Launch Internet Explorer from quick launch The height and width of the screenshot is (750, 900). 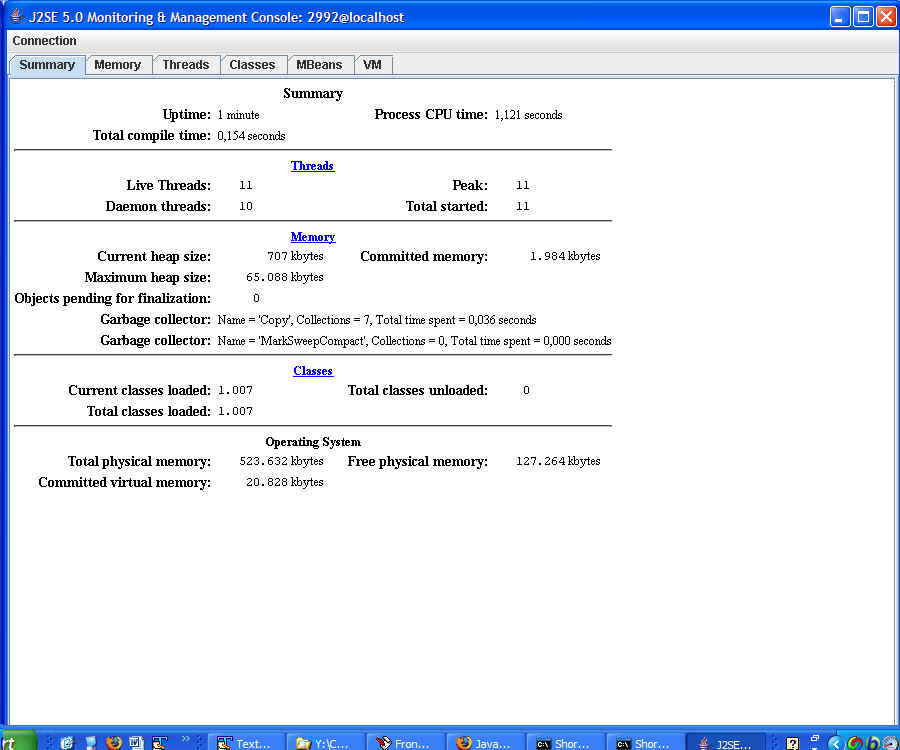coord(67,743)
